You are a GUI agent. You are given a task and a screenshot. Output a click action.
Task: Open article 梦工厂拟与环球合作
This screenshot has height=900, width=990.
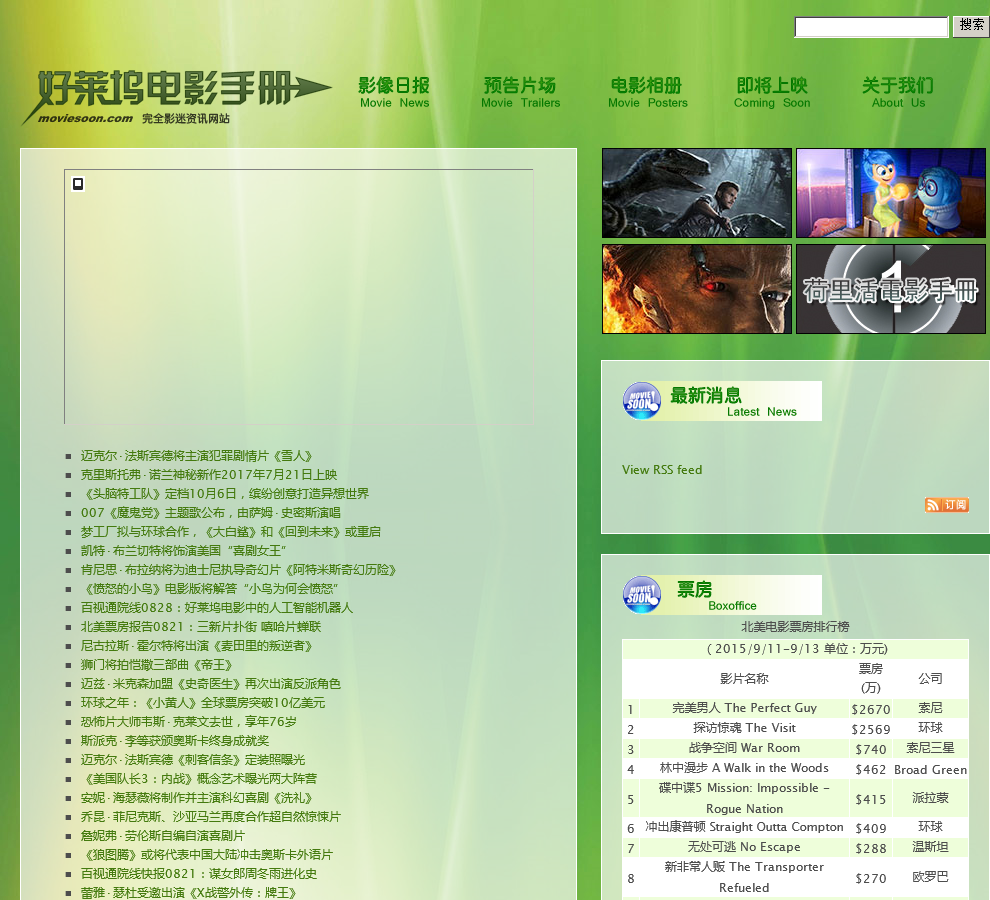tap(231, 532)
